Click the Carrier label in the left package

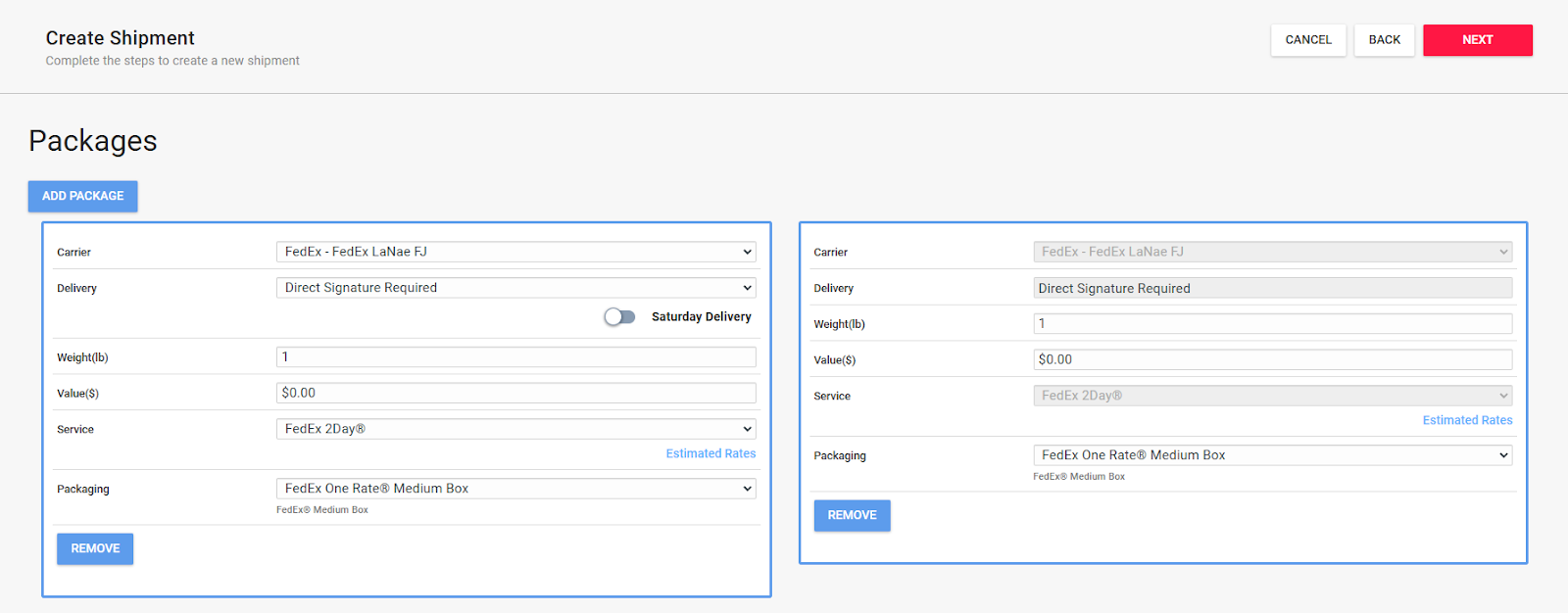tap(73, 253)
